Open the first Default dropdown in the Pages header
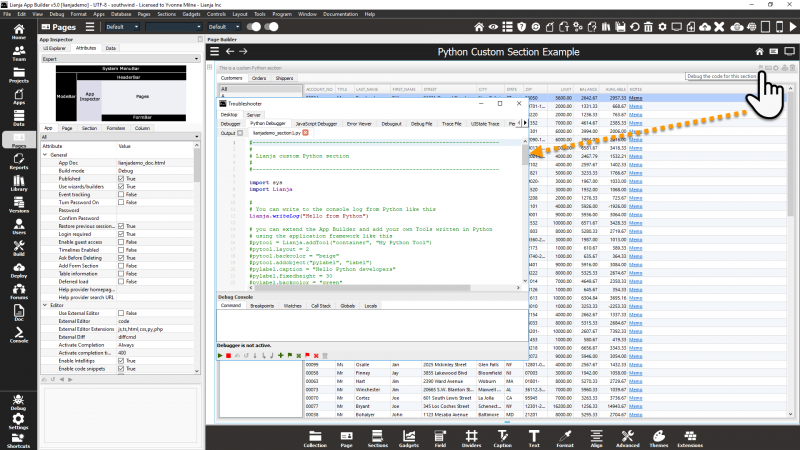 point(121,27)
